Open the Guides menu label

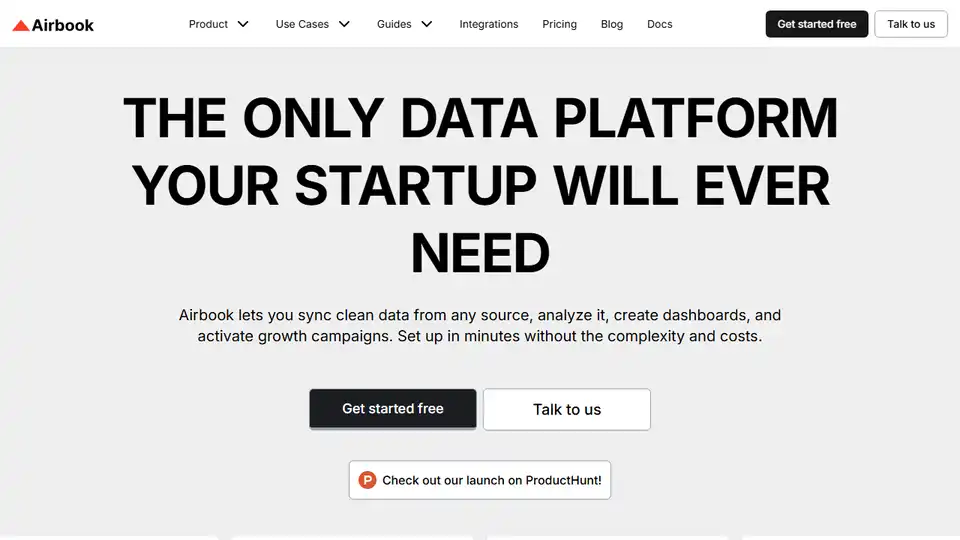393,24
